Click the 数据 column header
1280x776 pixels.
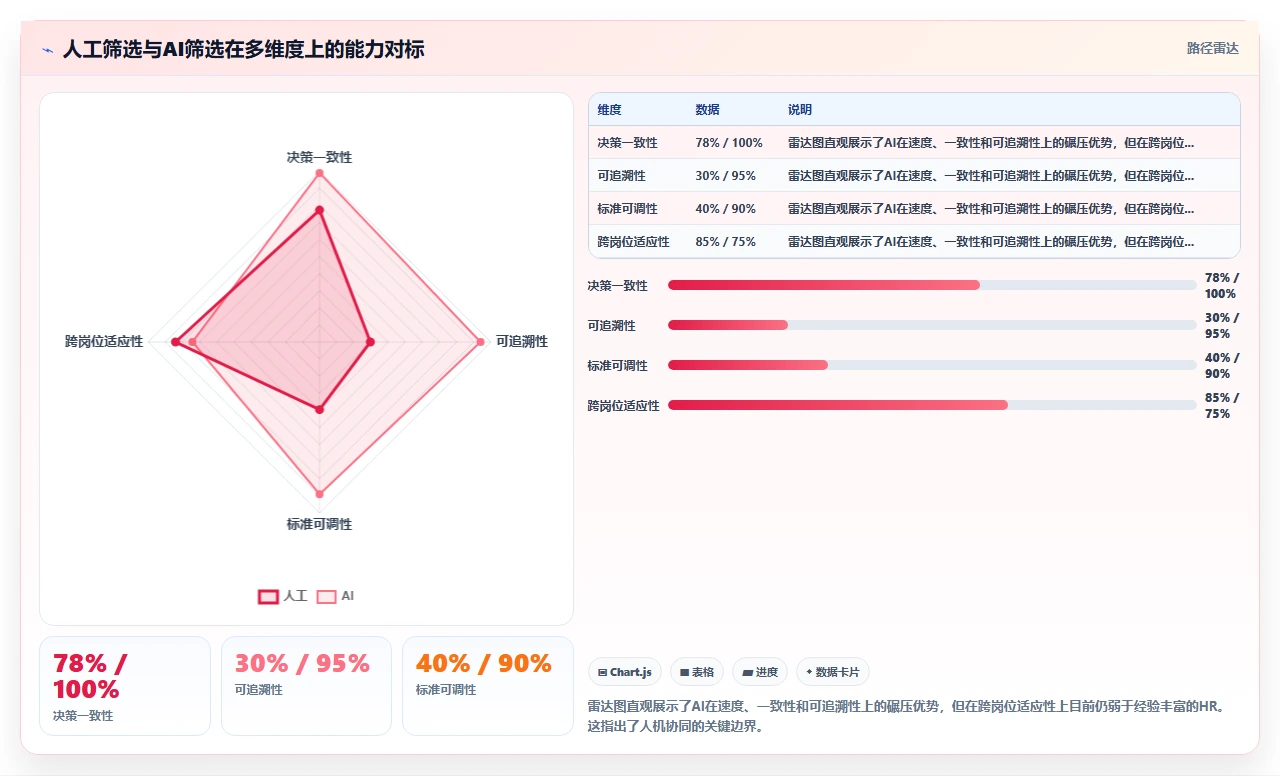pos(707,110)
